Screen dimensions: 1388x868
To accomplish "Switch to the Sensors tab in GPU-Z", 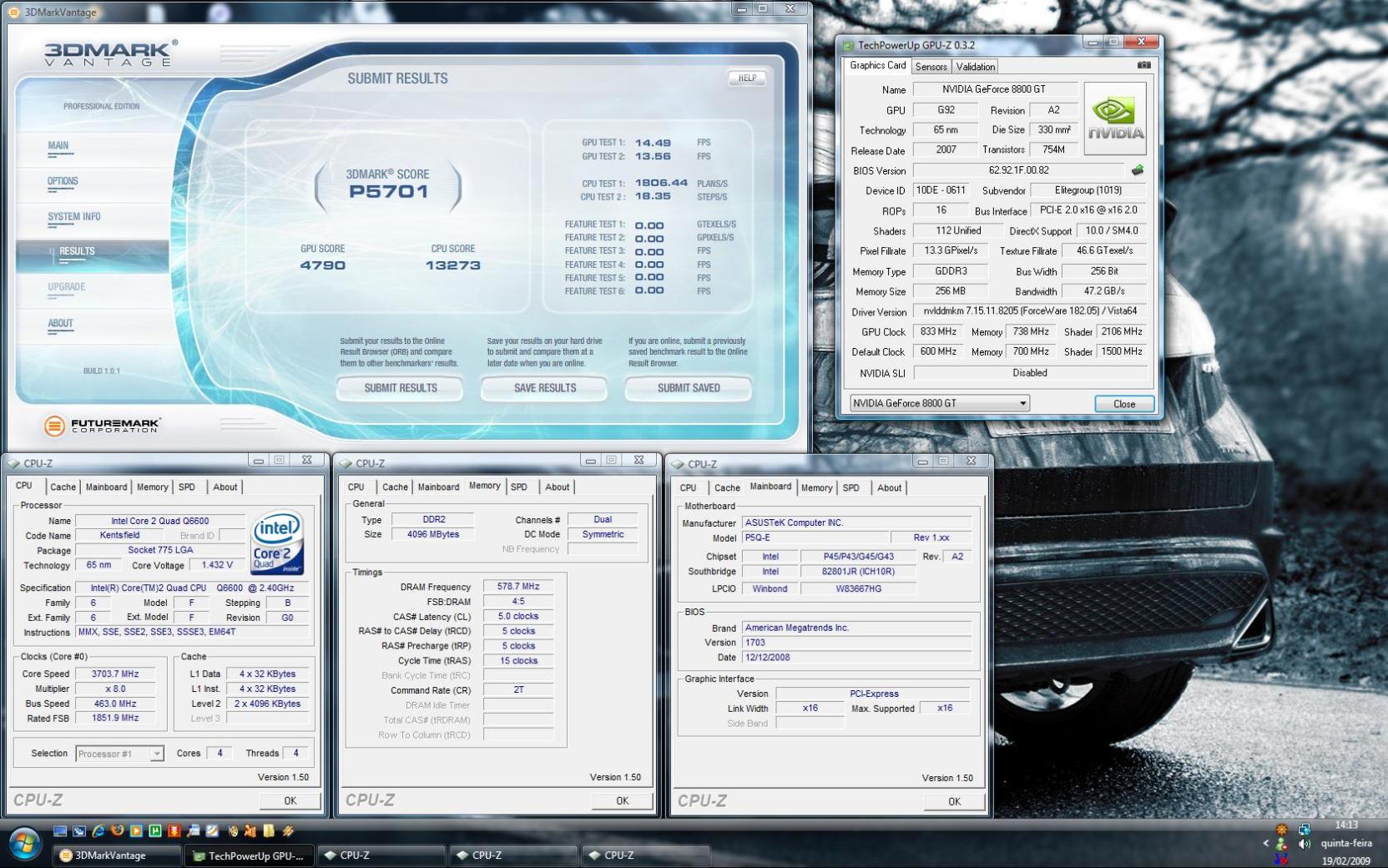I will tap(931, 67).
